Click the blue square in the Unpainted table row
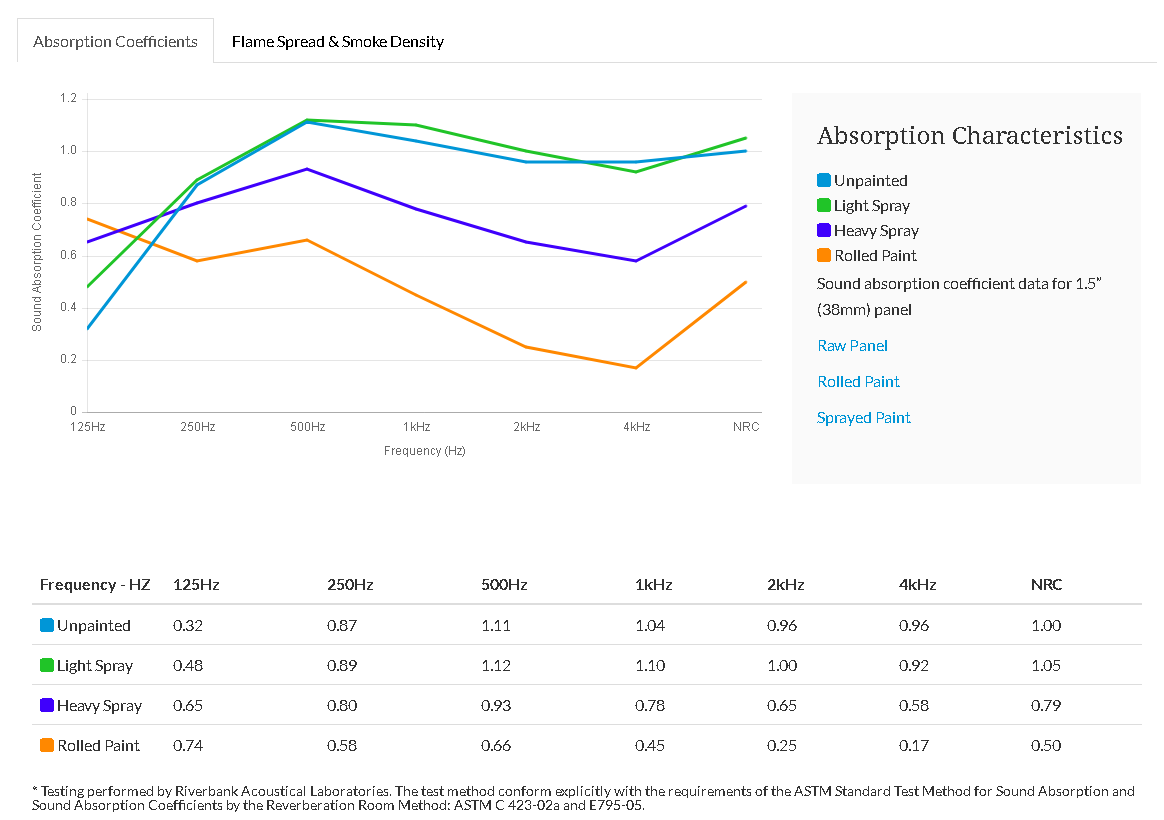 click(47, 626)
